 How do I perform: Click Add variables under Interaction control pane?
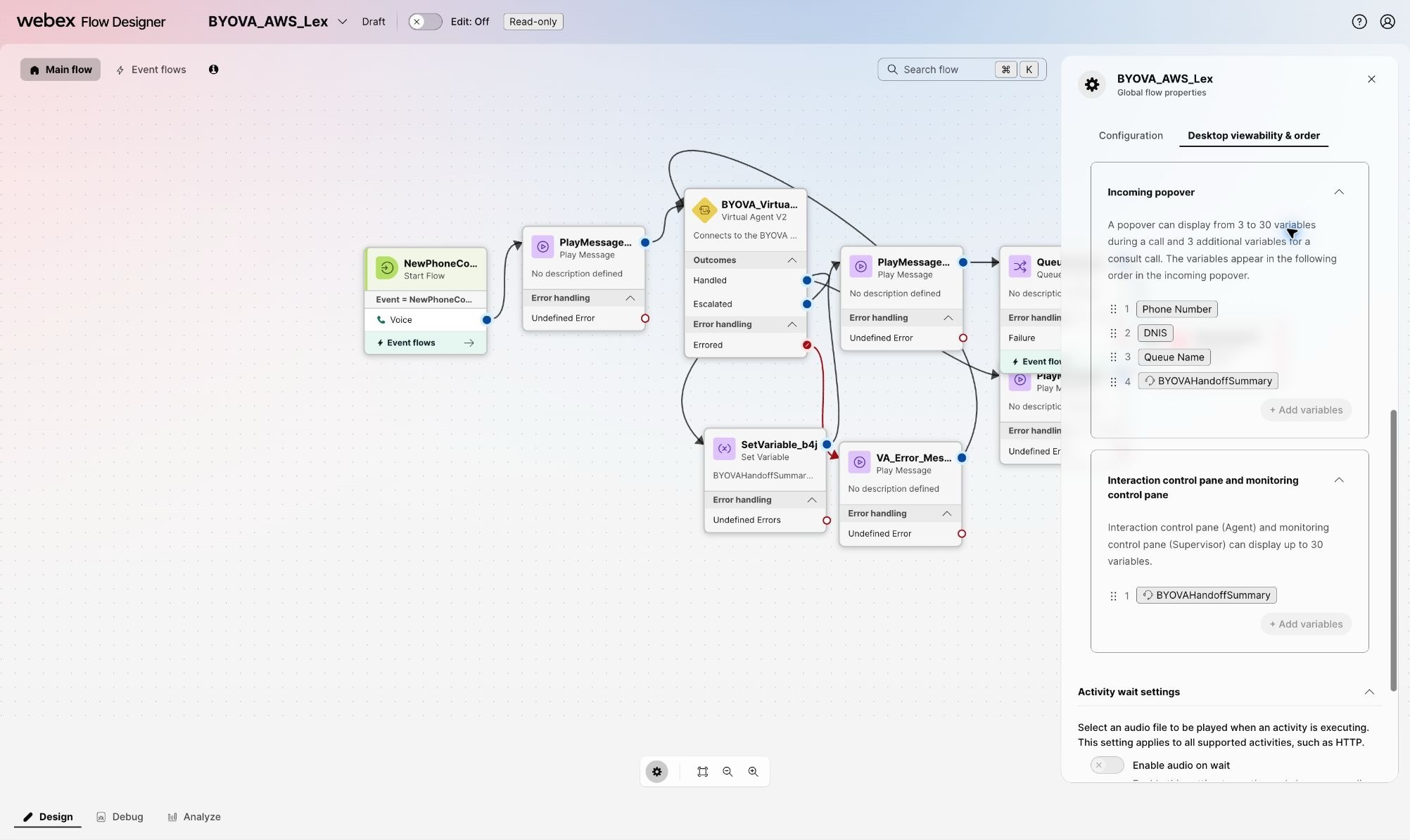coord(1306,624)
